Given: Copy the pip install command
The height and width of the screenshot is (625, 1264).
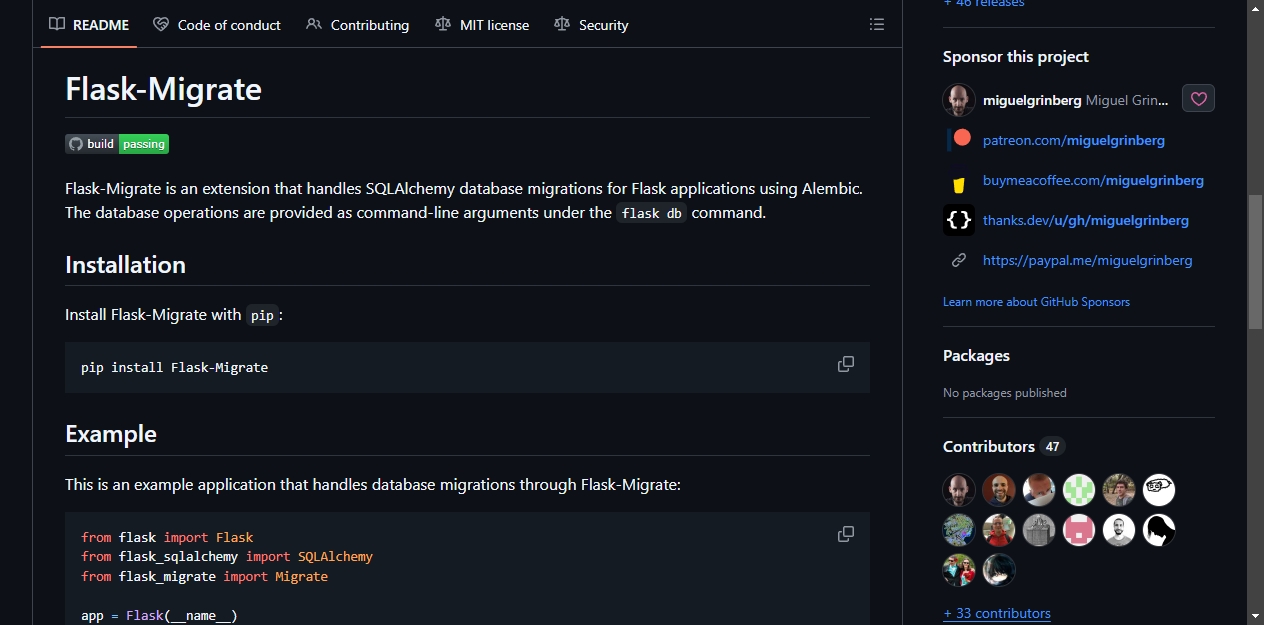Looking at the screenshot, I should [846, 365].
